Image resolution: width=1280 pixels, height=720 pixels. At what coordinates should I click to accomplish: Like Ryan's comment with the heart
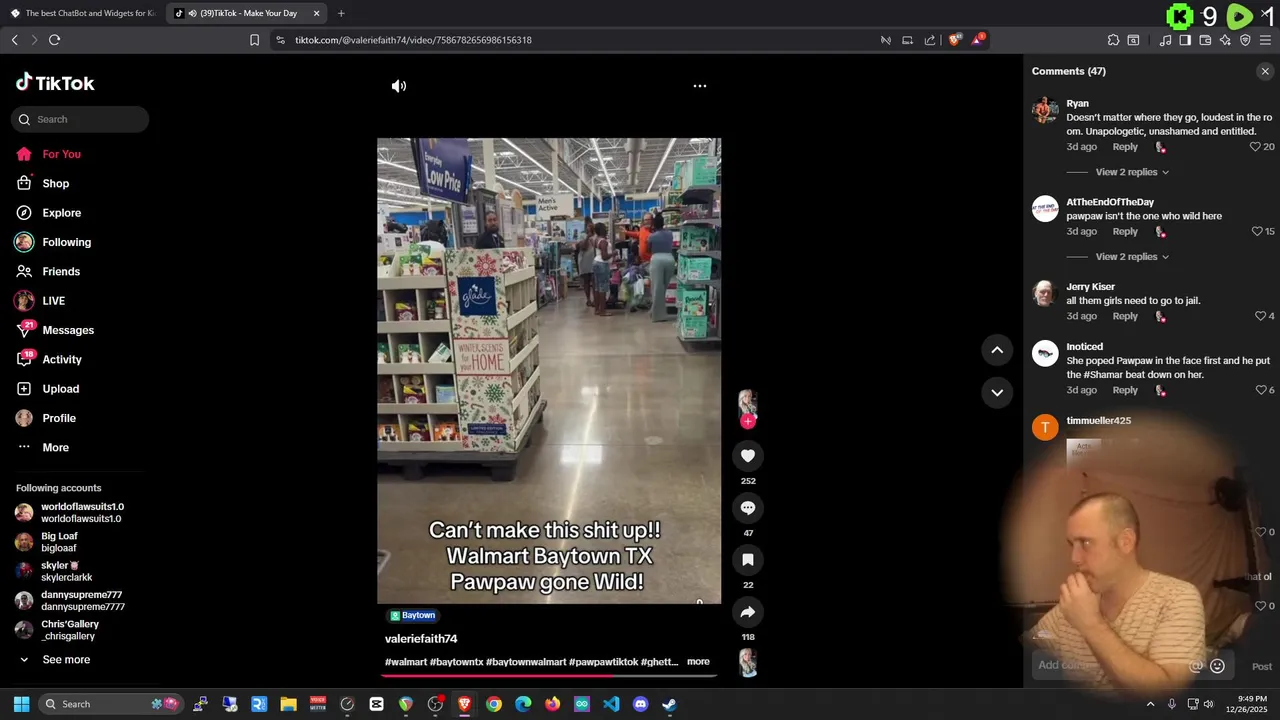pyautogui.click(x=1255, y=147)
